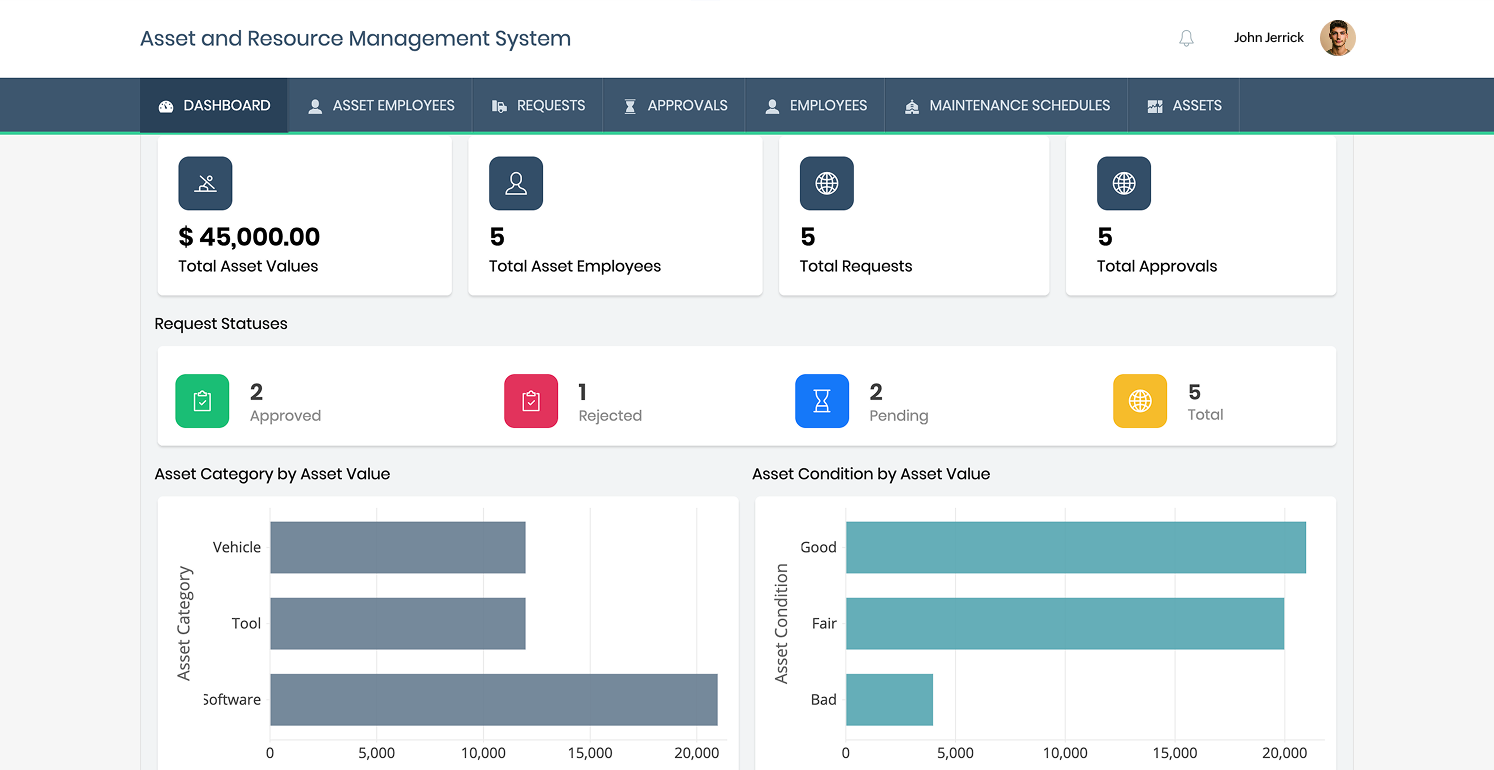Click the hourglass icon on Approvals tab
Viewport: 1494px width, 770px height.
[631, 104]
